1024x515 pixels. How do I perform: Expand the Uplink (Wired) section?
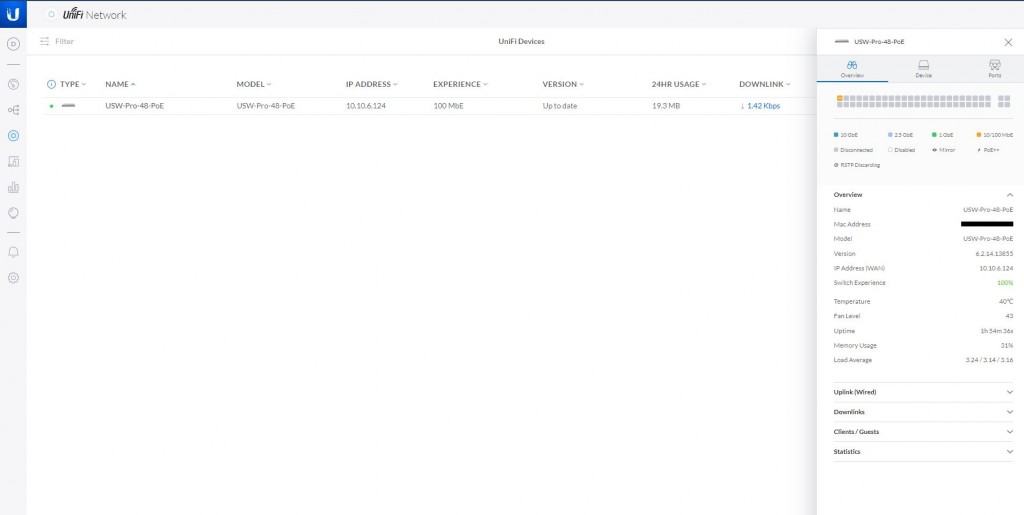(x=923, y=392)
